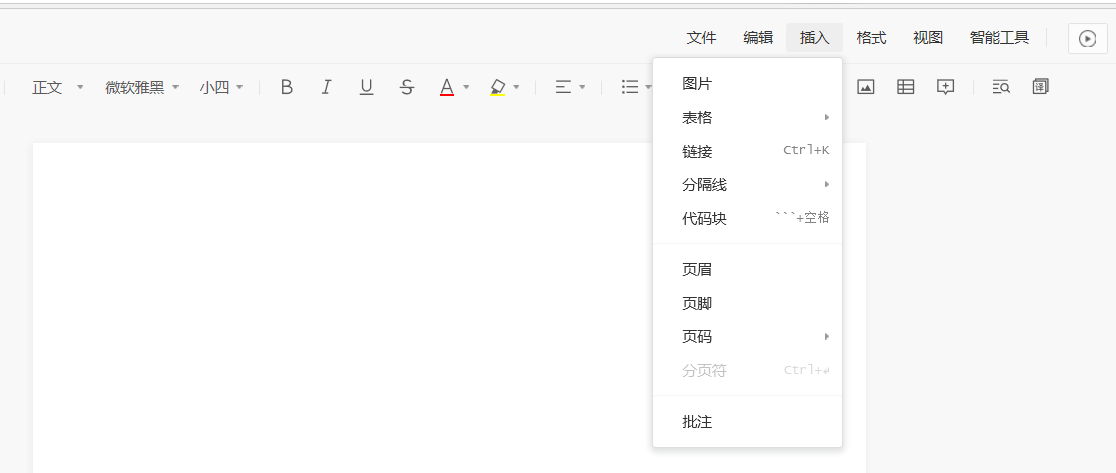
Task: Expand the 分隔线 submenu
Action: pyautogui.click(x=747, y=185)
